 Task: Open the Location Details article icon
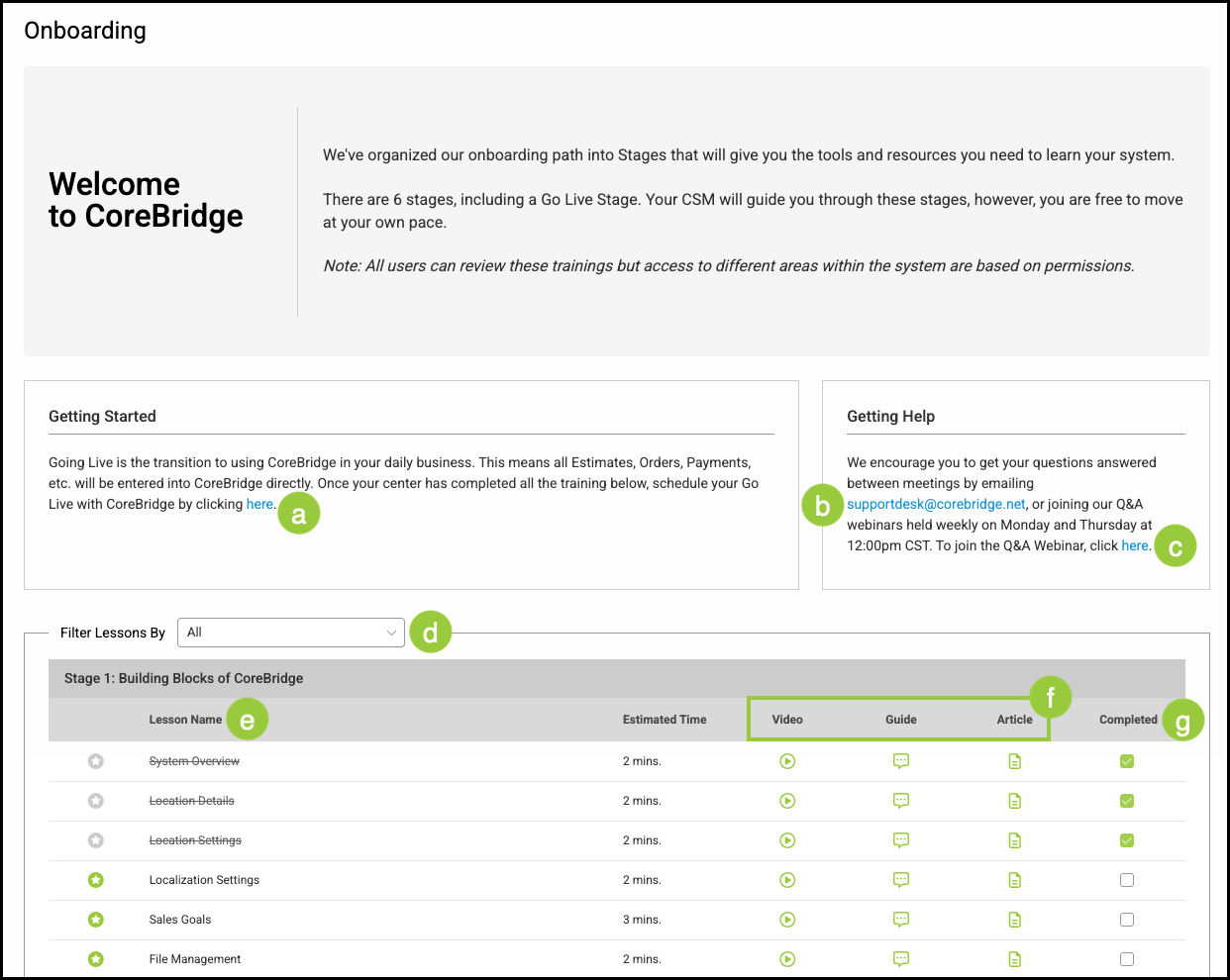[1015, 801]
